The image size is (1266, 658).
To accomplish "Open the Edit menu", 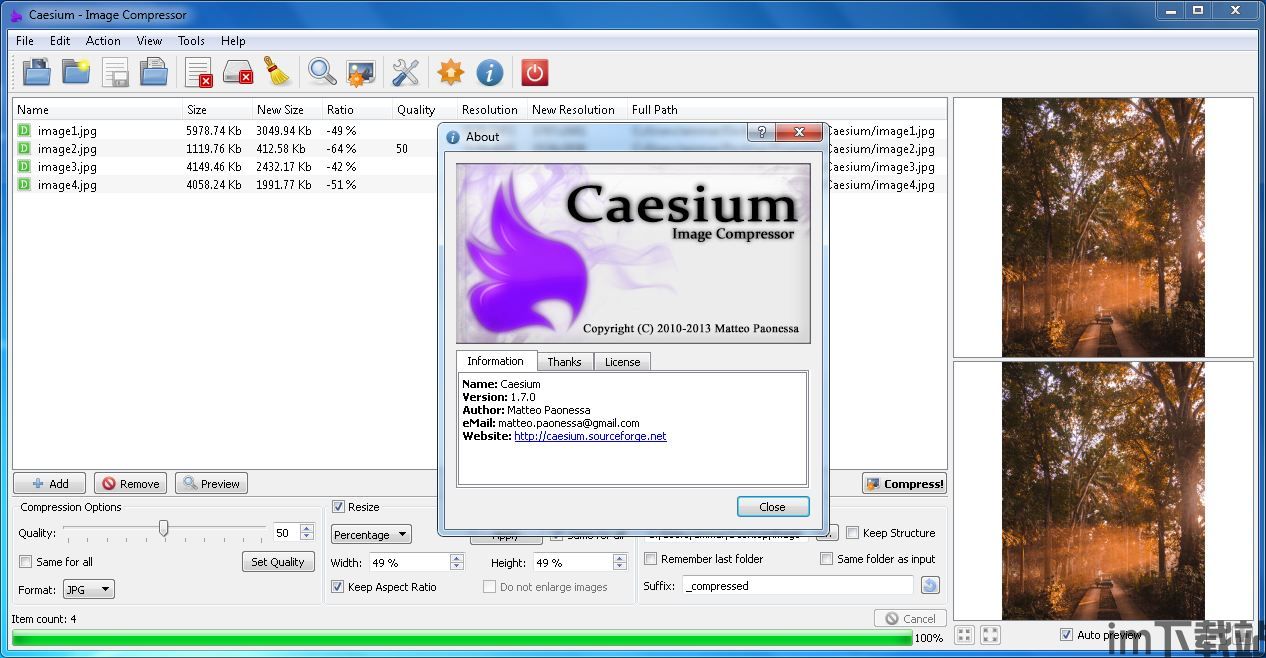I will [60, 41].
